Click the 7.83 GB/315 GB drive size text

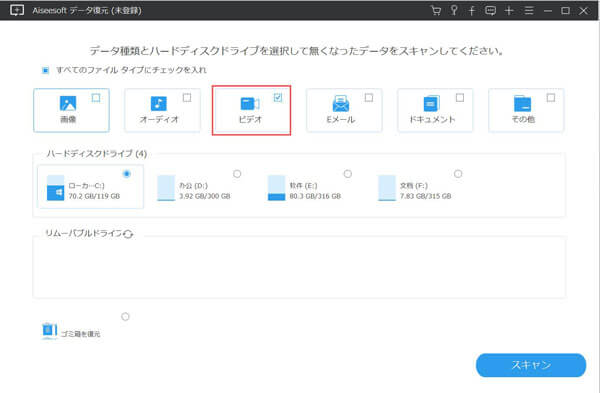coord(426,196)
